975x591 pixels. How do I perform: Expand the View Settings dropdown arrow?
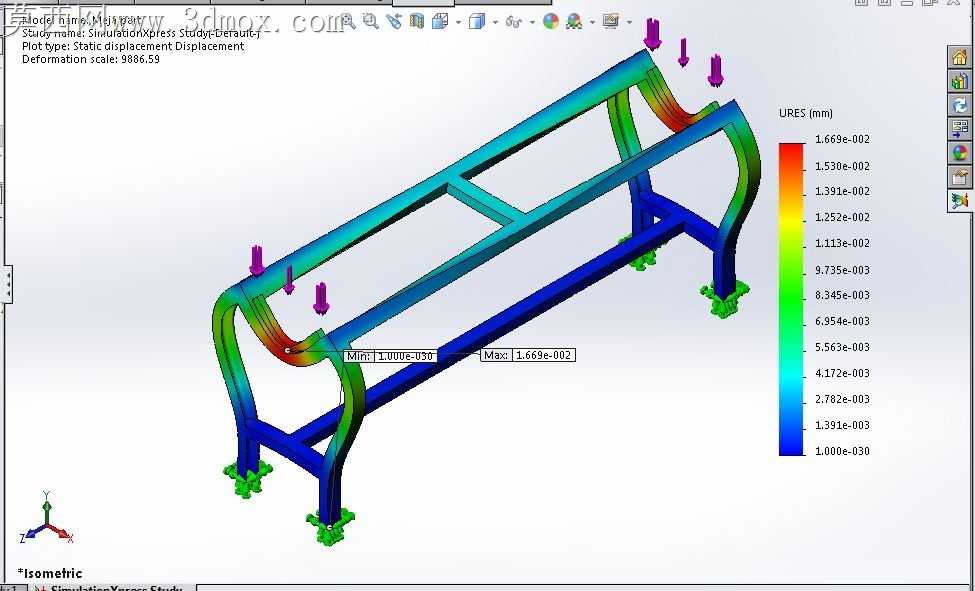629,22
